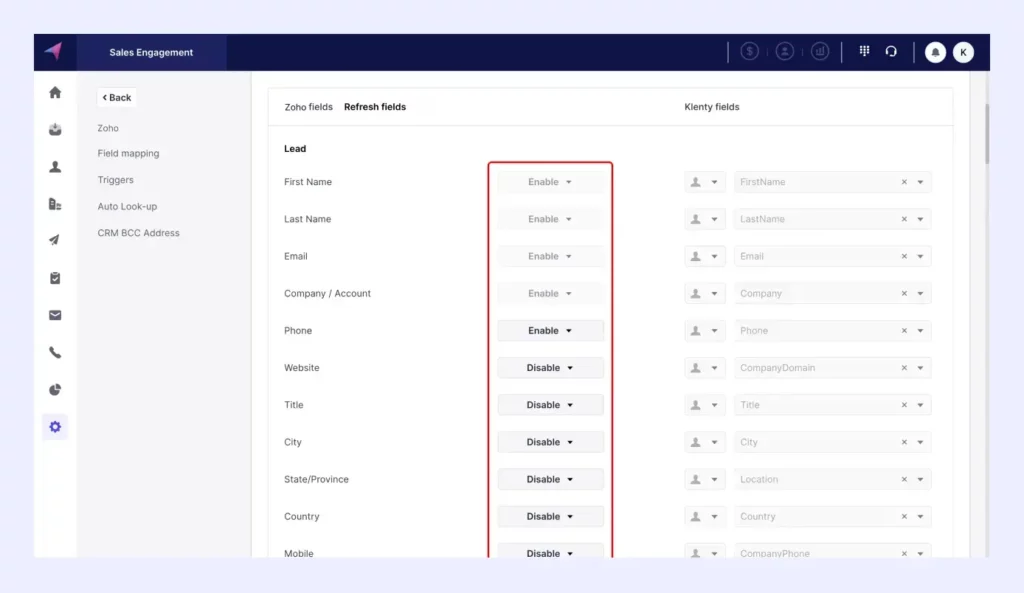Open the Accounts building icon in sidebar
1024x593 pixels.
point(55,204)
